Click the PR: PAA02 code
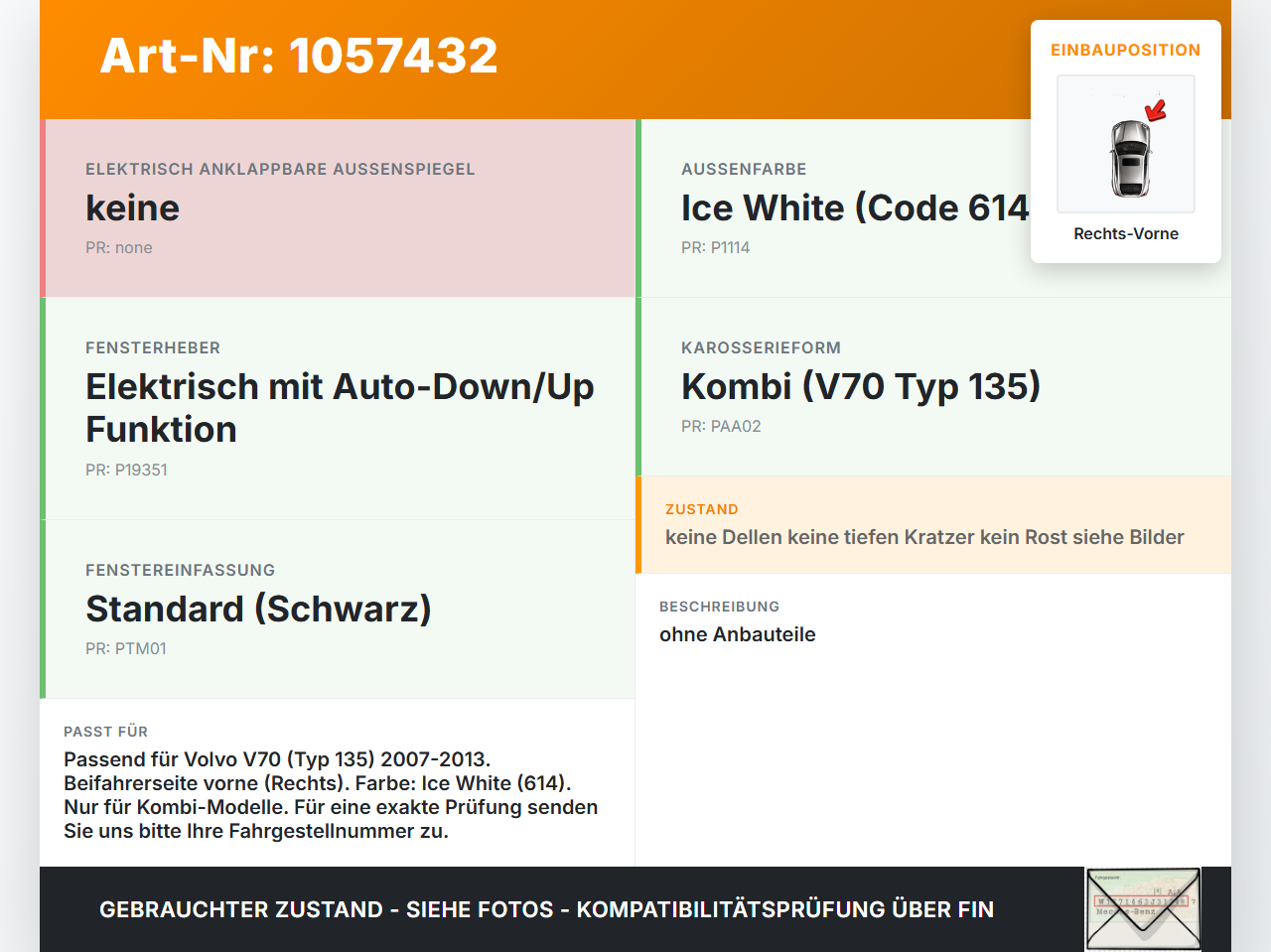The image size is (1271, 952). [721, 426]
